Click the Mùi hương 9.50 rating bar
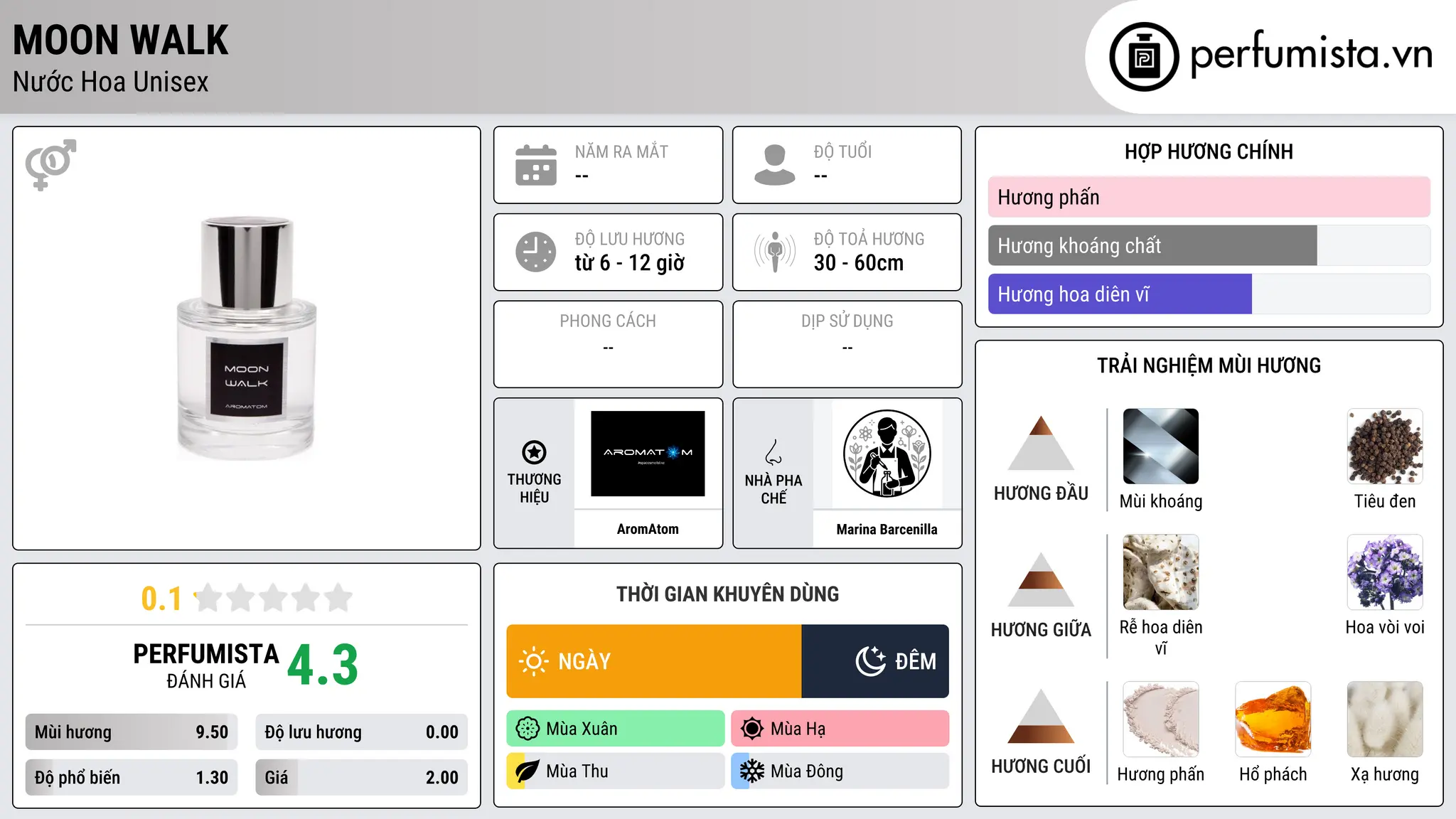Image resolution: width=1456 pixels, height=819 pixels. click(x=132, y=732)
